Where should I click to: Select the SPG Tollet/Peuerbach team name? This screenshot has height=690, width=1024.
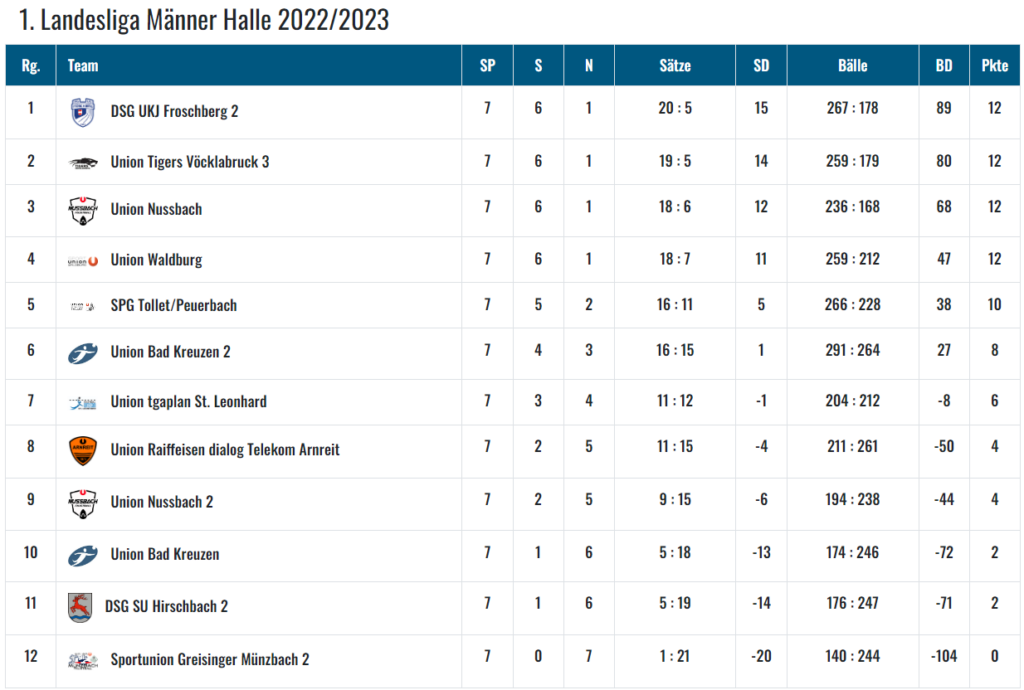174,306
